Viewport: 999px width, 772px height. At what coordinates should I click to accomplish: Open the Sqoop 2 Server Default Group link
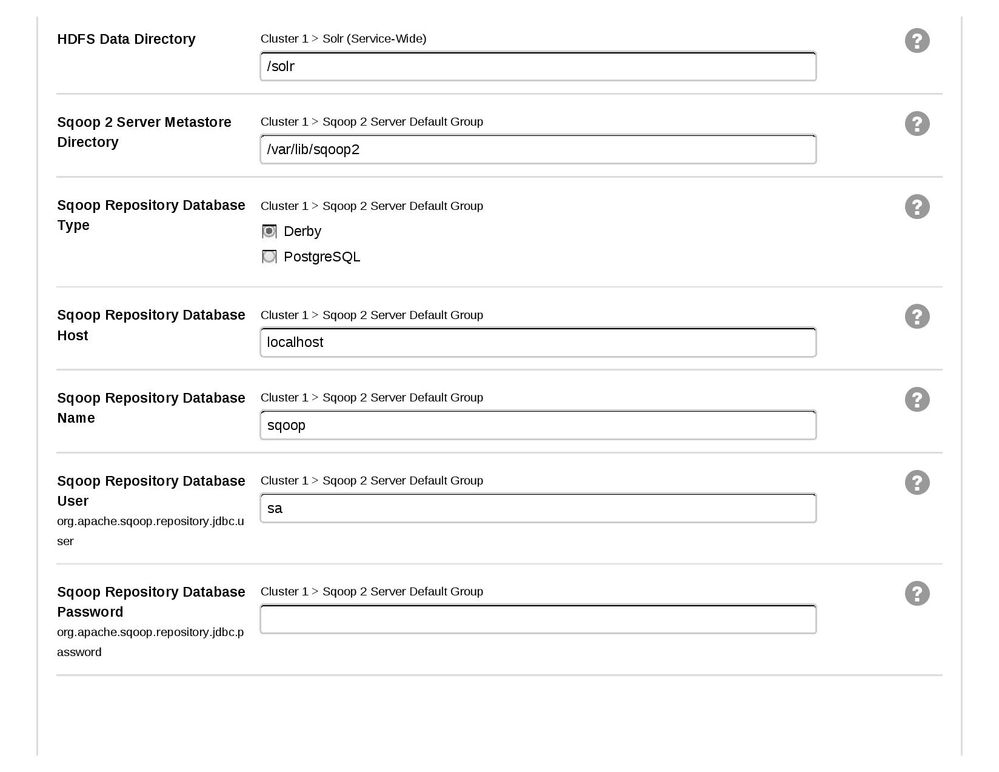(x=406, y=121)
